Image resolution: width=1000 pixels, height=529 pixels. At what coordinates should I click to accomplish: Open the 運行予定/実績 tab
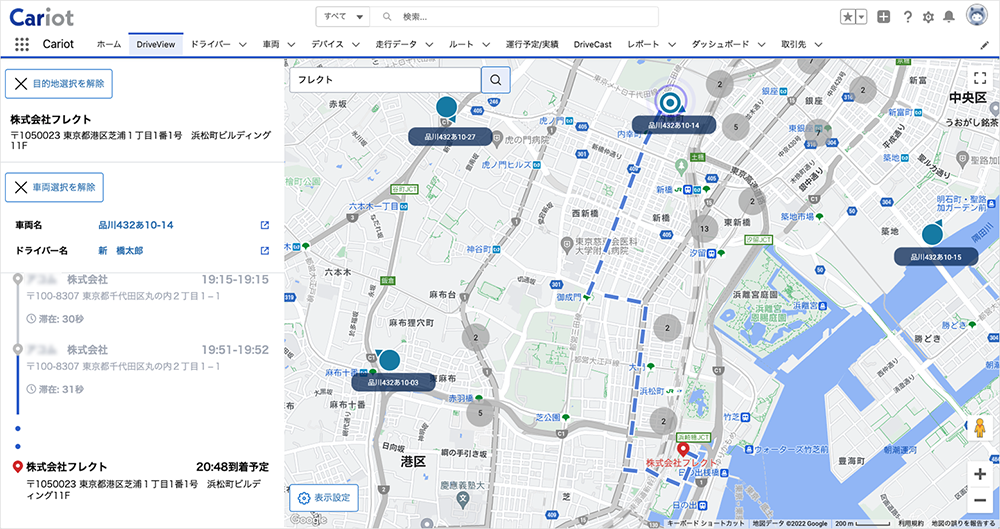click(x=532, y=45)
